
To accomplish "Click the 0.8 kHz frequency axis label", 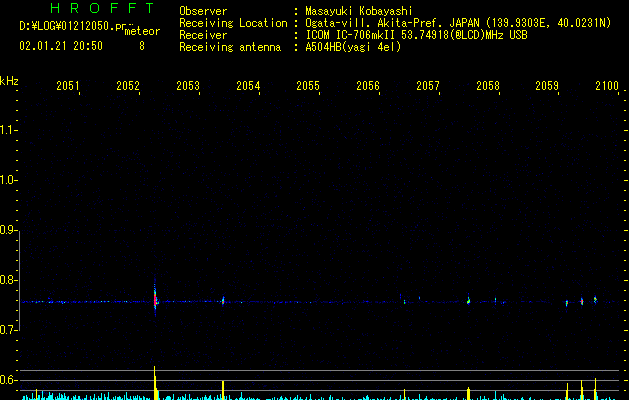I will pos(8,280).
